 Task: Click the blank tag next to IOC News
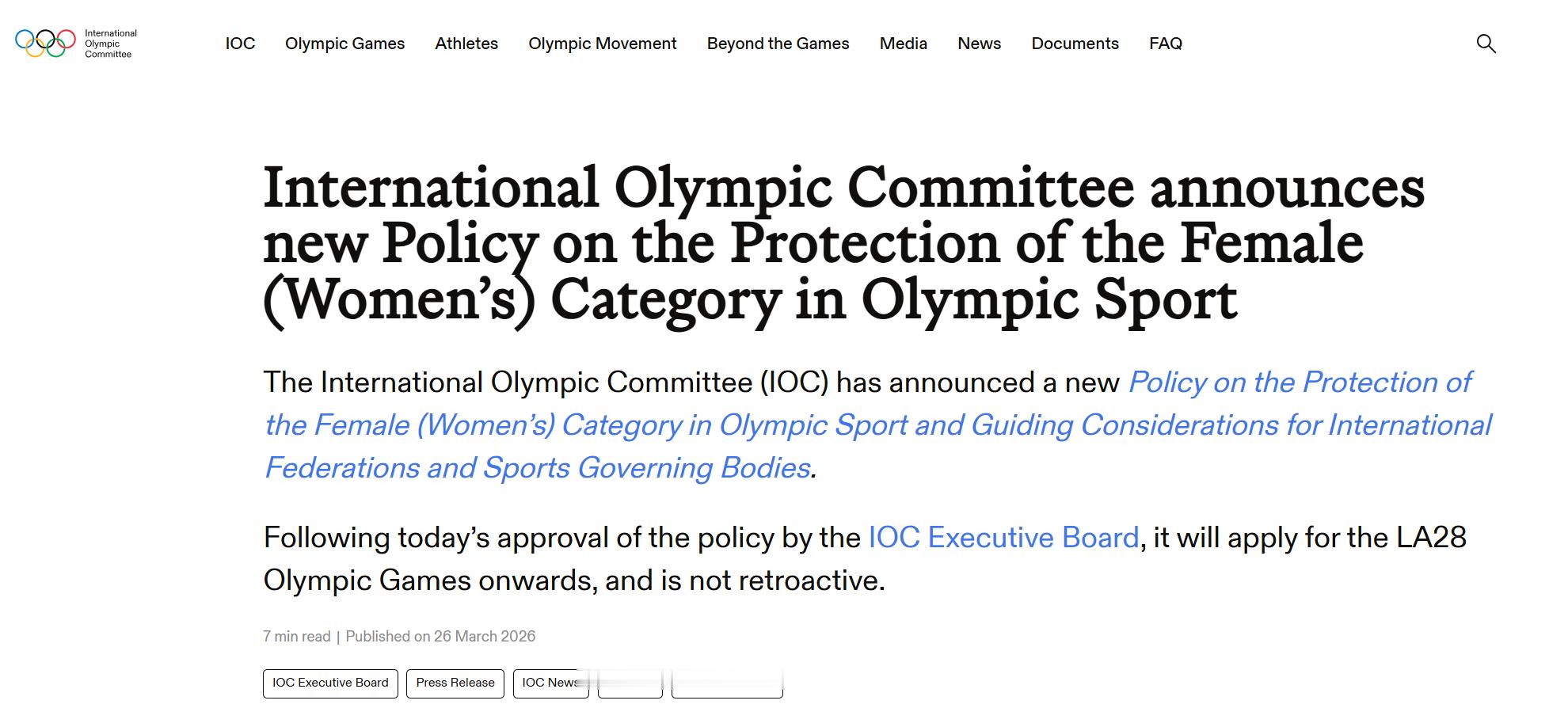pos(630,683)
